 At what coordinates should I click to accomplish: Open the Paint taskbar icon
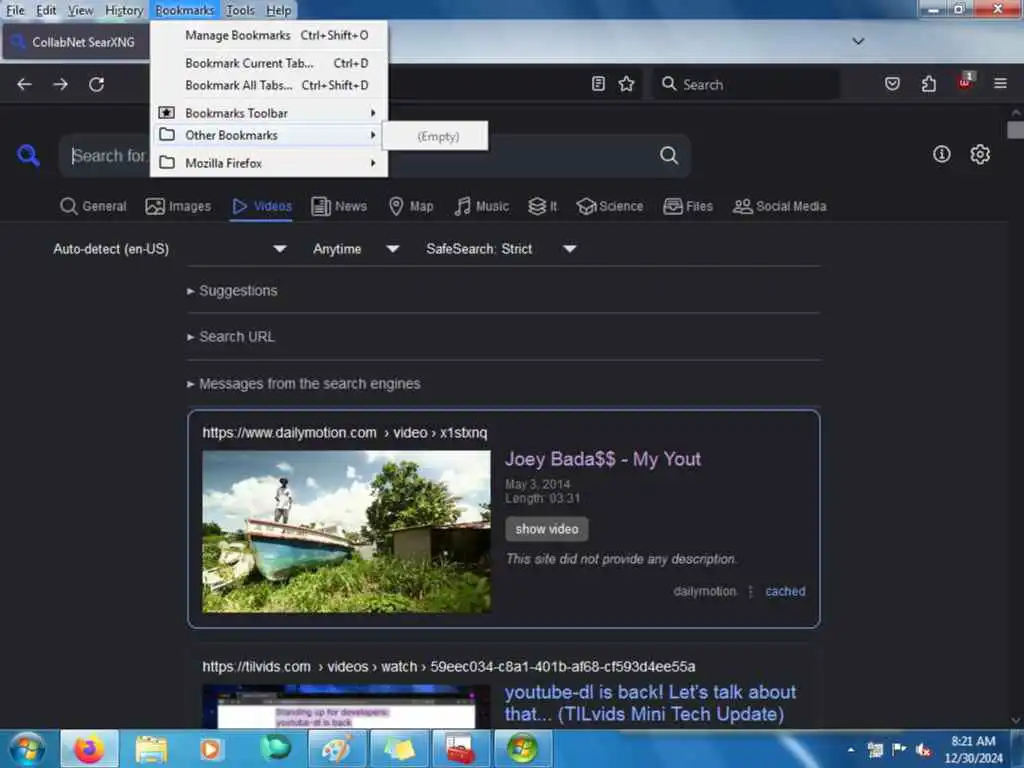337,749
